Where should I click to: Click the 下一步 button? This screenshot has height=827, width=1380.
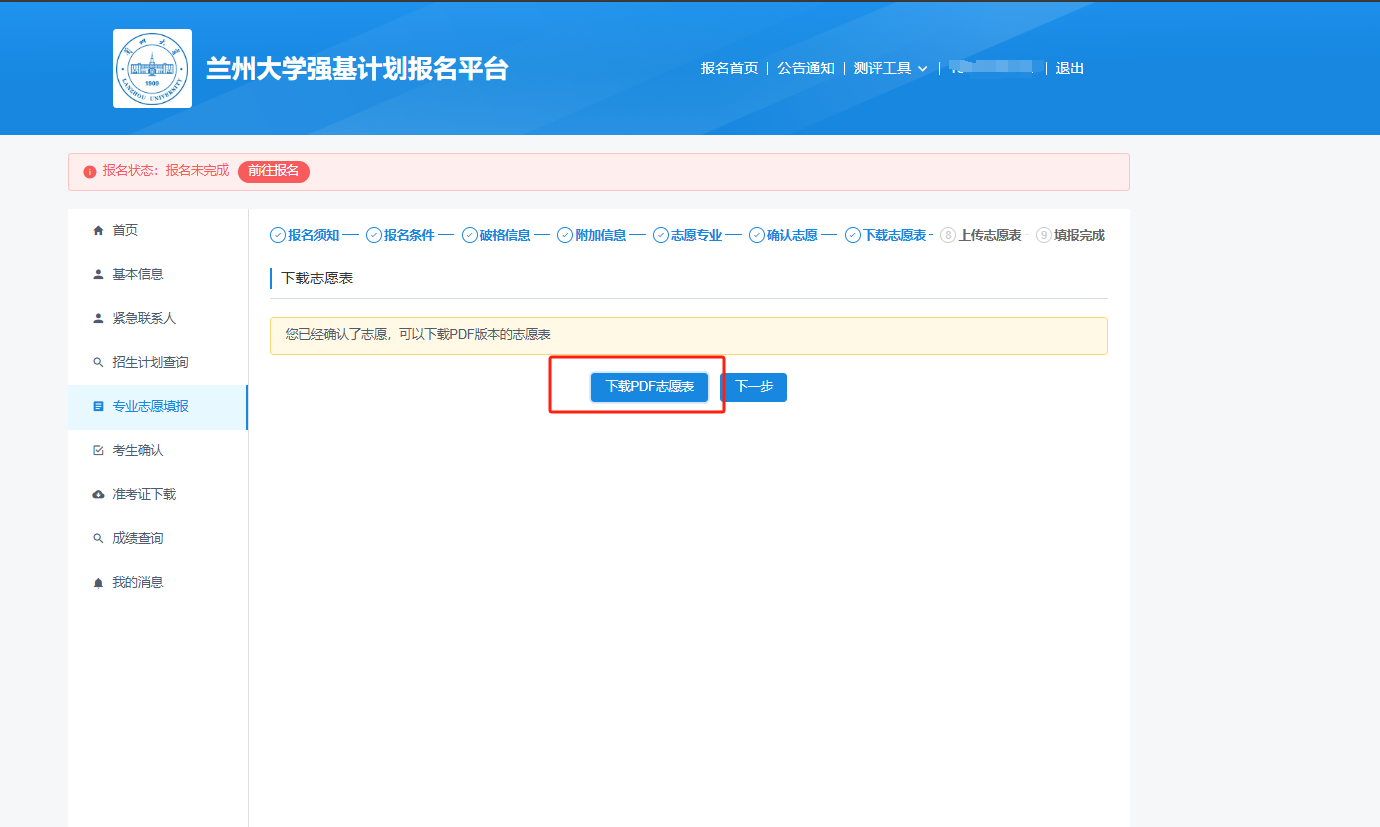(x=754, y=387)
